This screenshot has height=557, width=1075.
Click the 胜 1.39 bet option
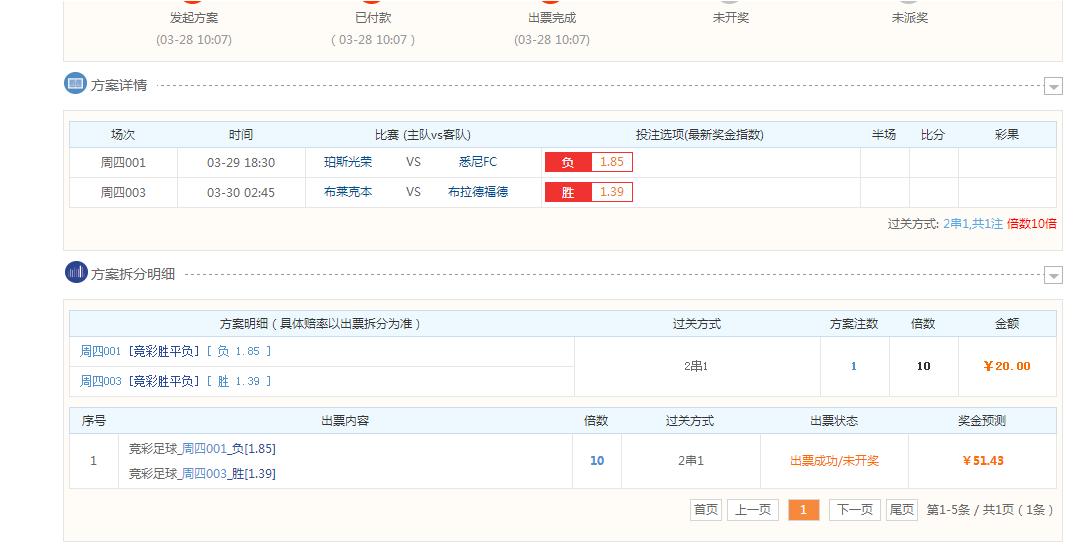[x=588, y=192]
